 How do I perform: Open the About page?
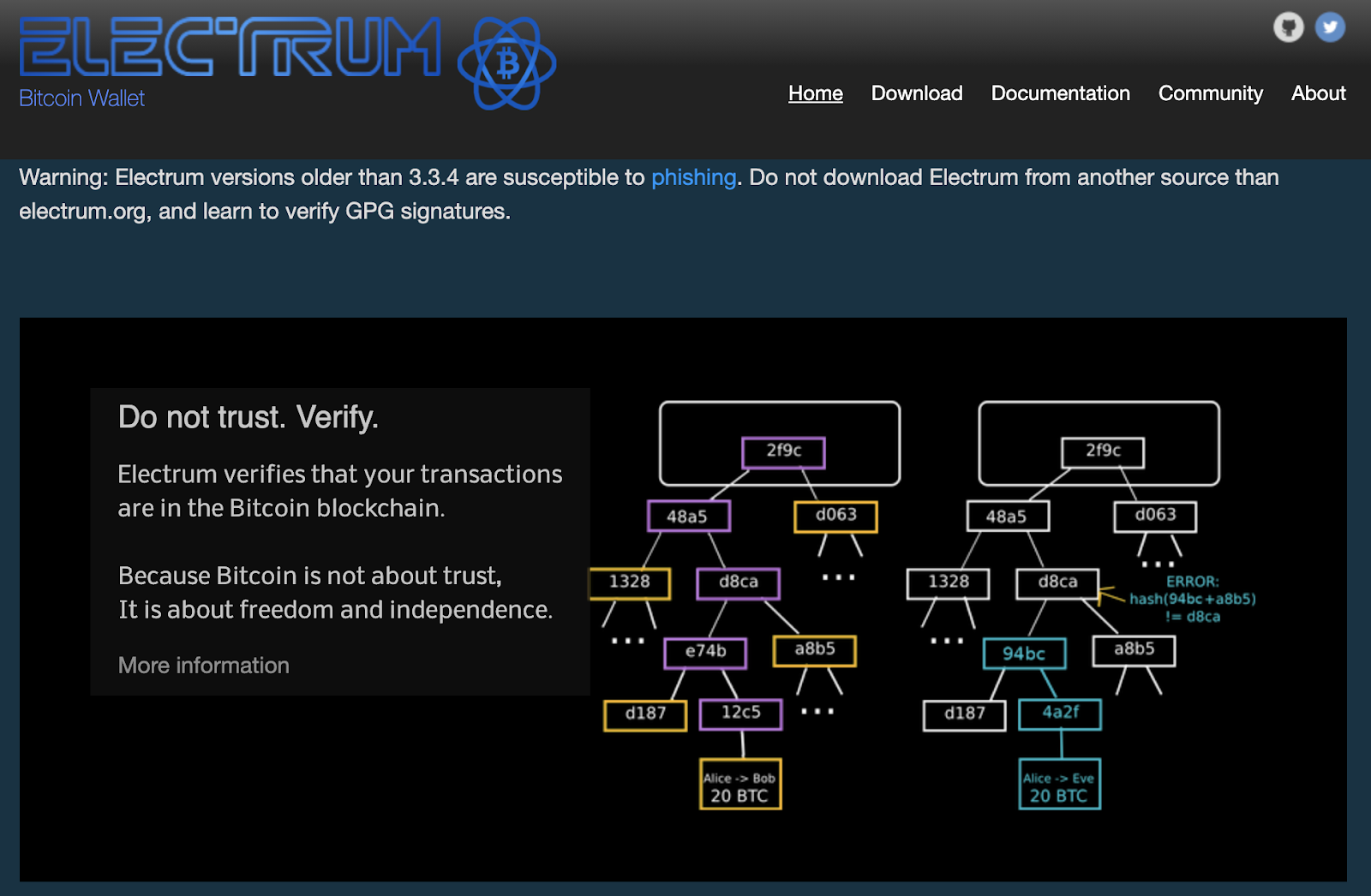(1318, 93)
